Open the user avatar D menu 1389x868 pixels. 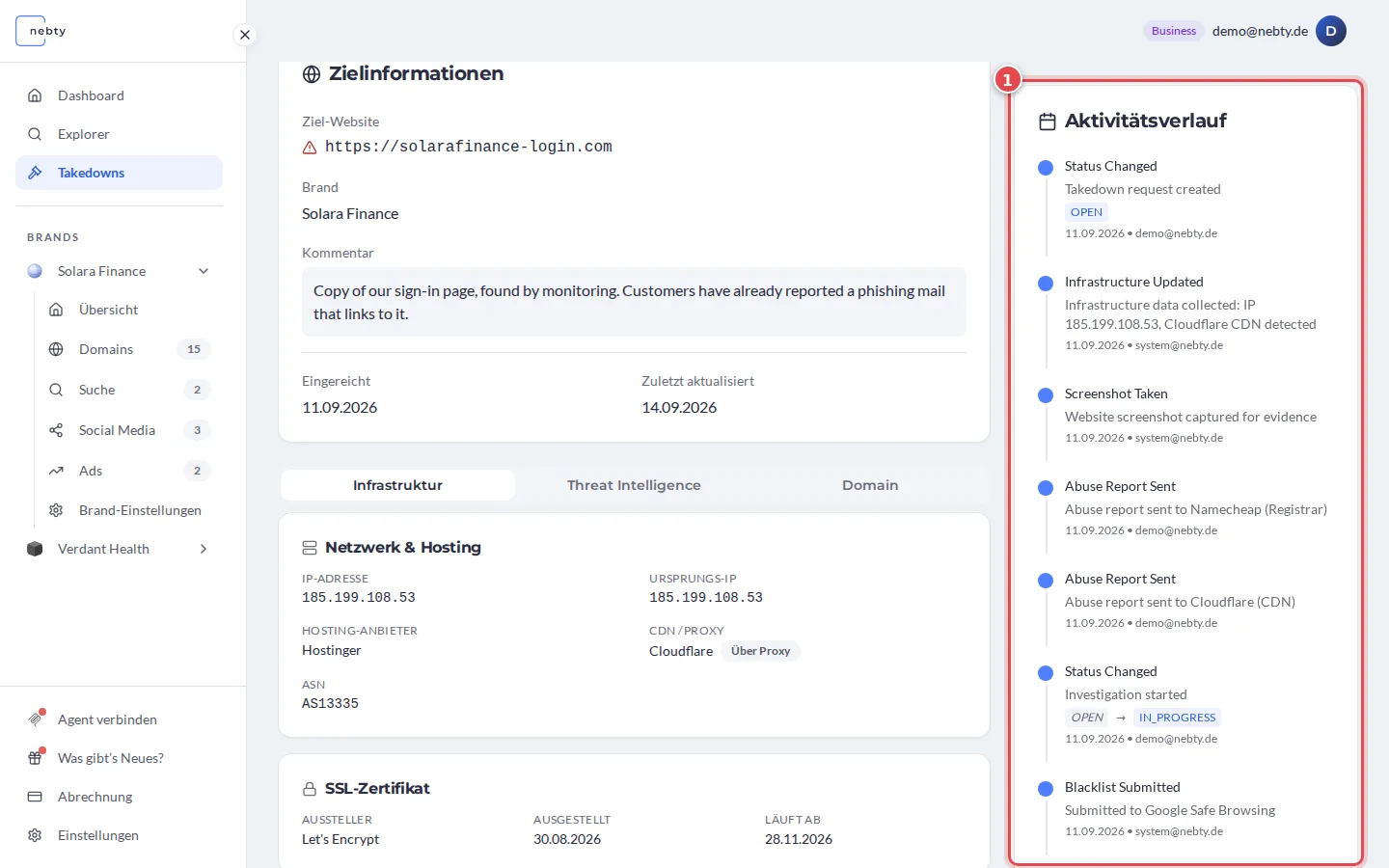click(x=1331, y=31)
